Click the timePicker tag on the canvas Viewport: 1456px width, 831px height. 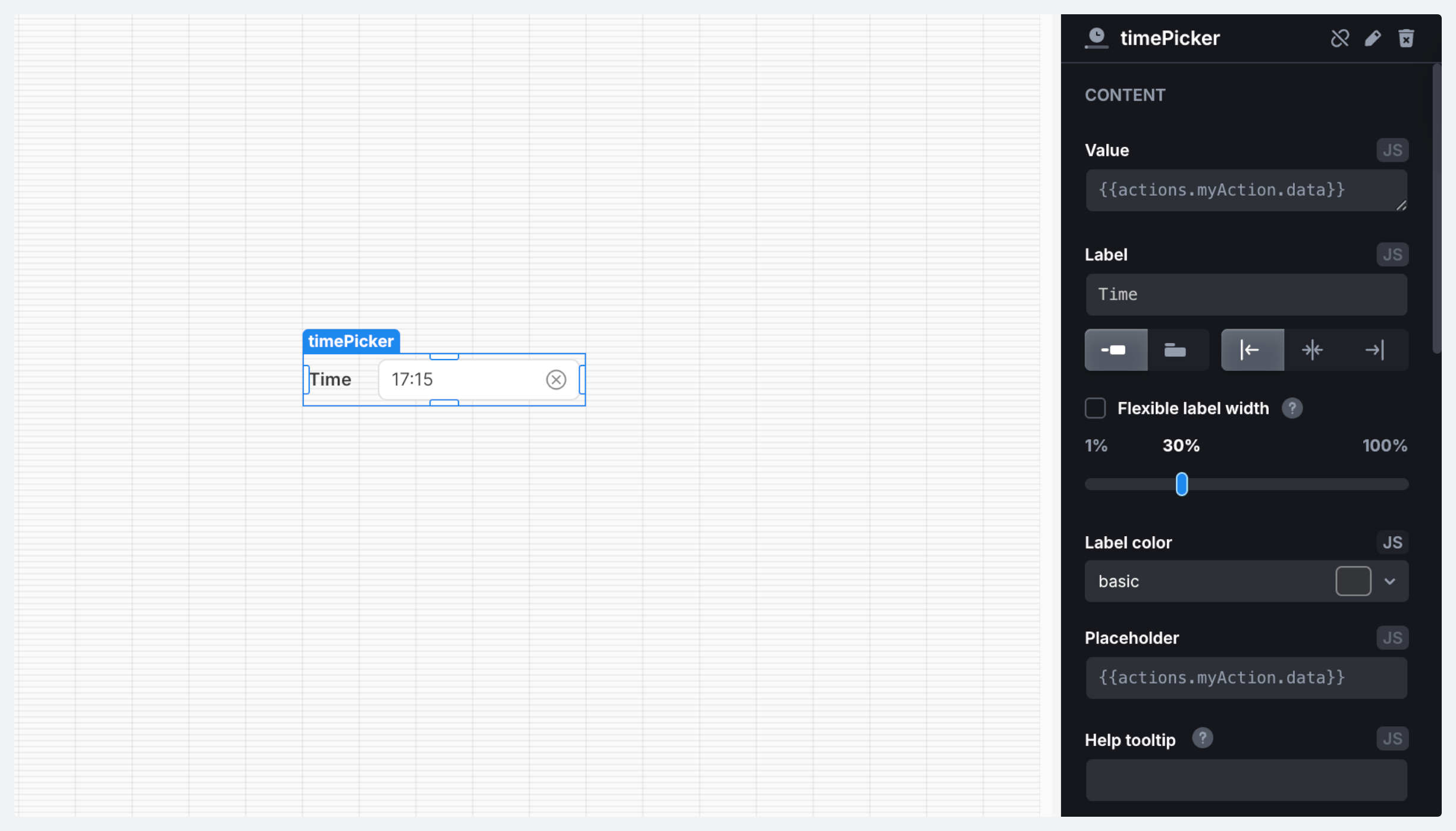pos(351,341)
